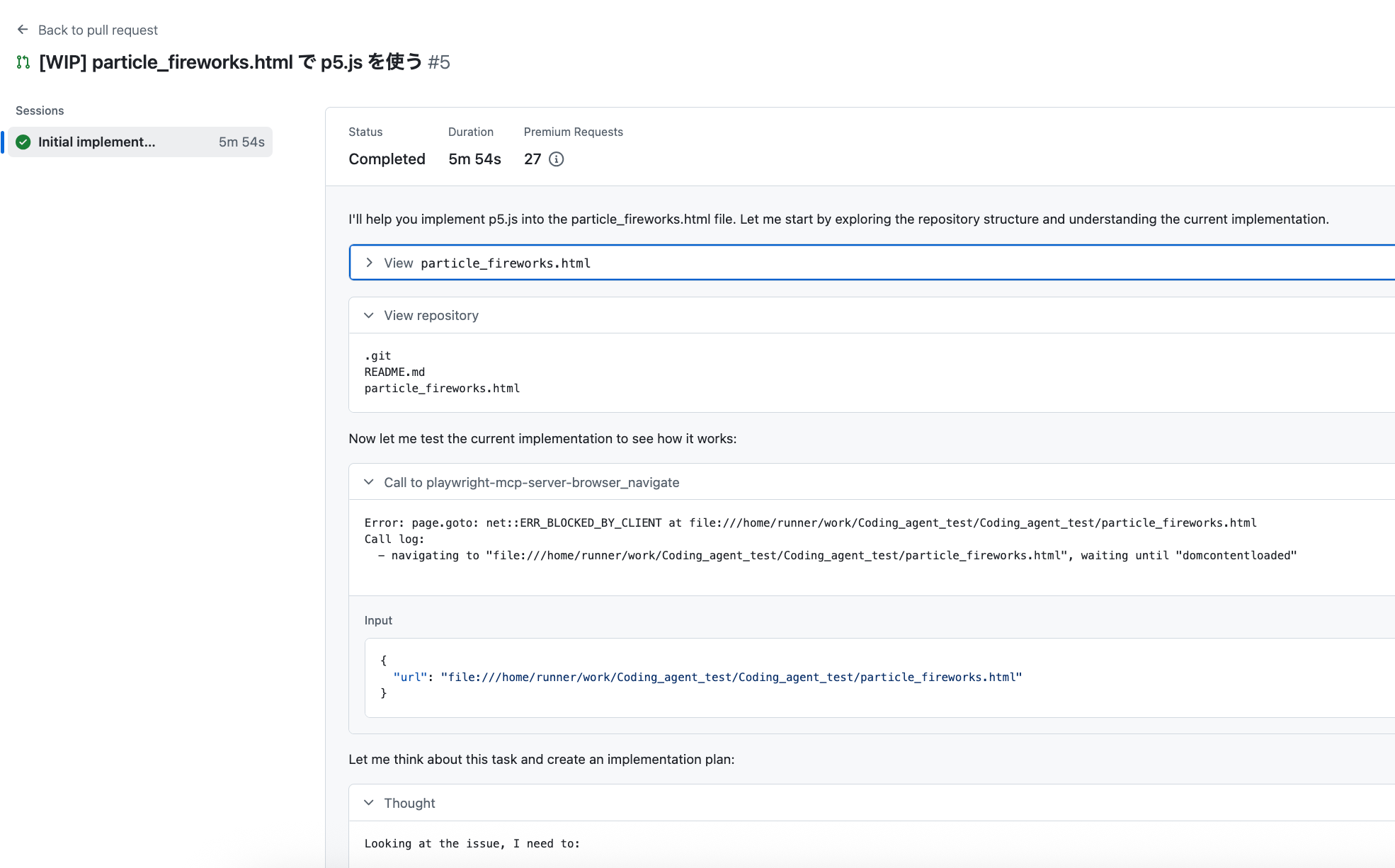Click the back arrow icon
This screenshot has width=1395, height=868.
pos(23,30)
